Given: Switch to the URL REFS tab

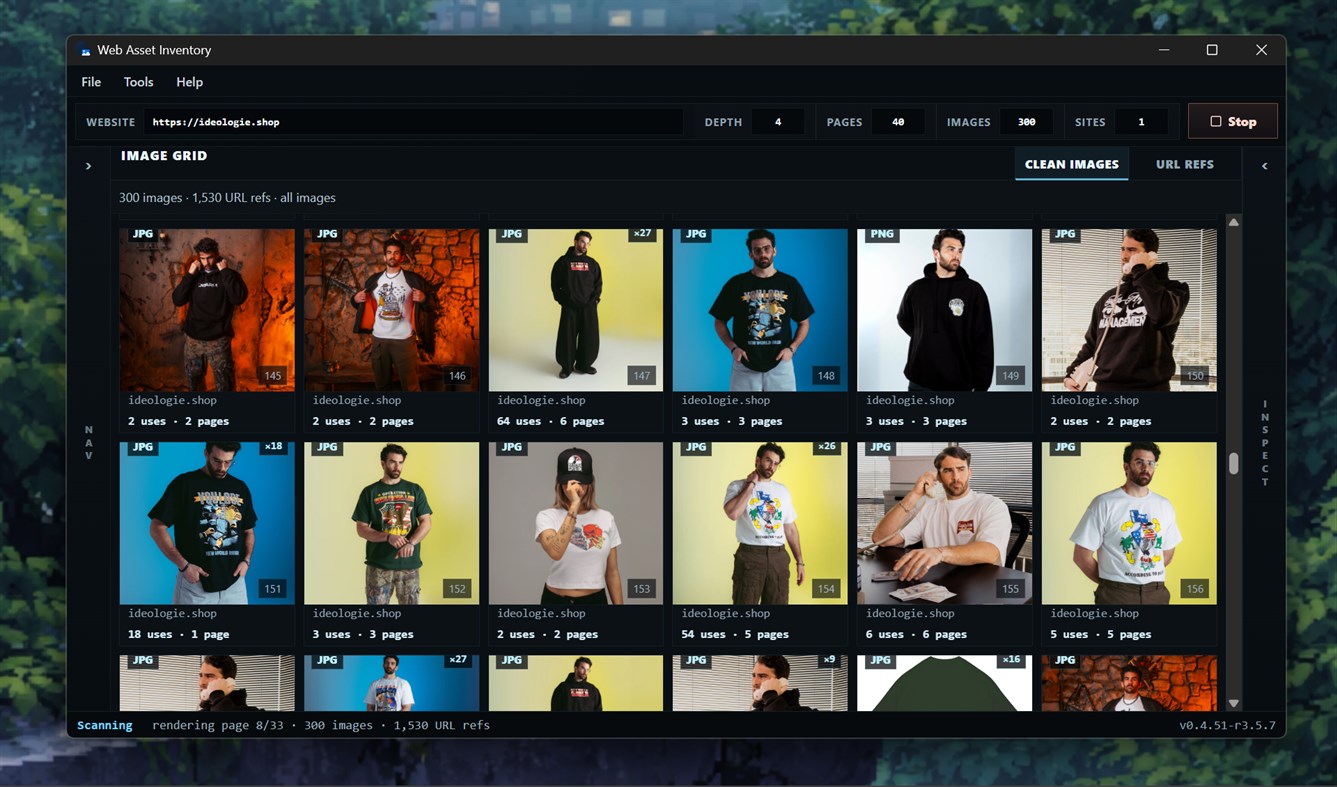Looking at the screenshot, I should pyautogui.click(x=1184, y=164).
